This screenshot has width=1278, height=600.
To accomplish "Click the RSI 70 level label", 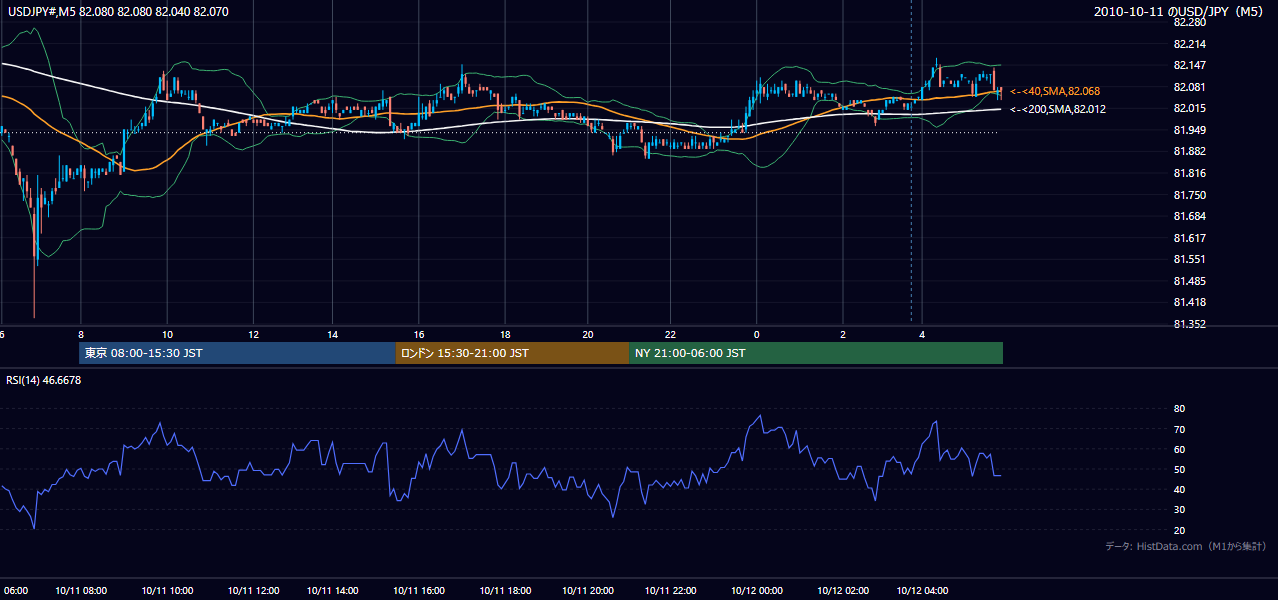I will (x=1179, y=429).
